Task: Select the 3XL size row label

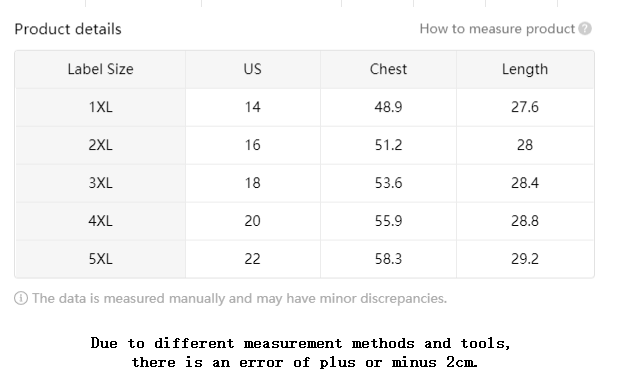Action: click(x=100, y=183)
